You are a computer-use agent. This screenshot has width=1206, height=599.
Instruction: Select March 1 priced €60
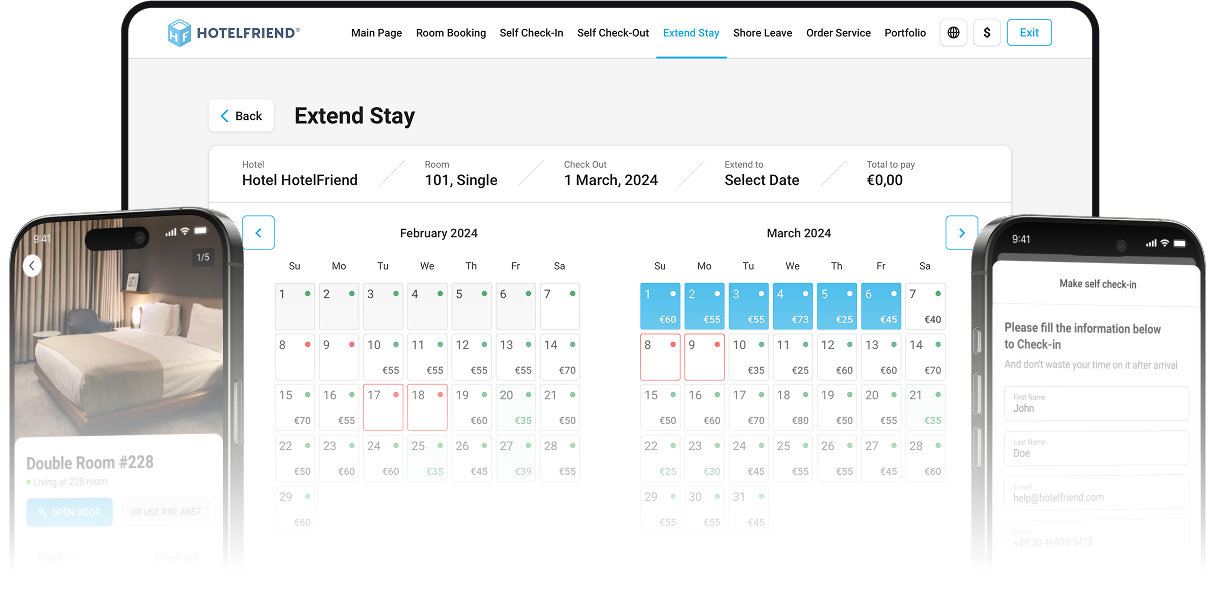coord(660,306)
